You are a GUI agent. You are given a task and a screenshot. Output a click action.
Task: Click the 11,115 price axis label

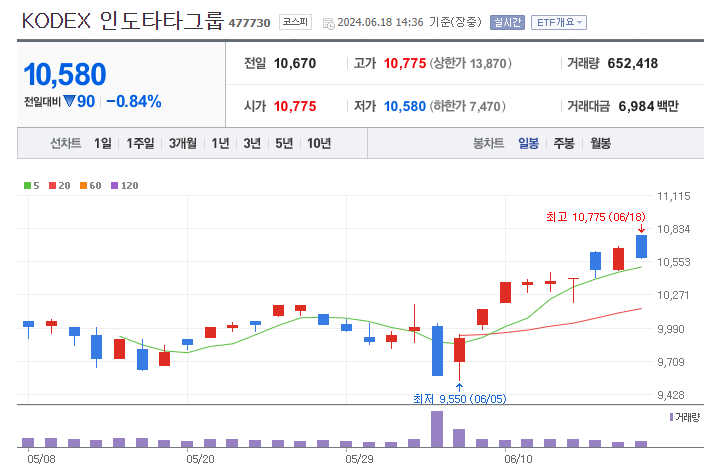(673, 196)
